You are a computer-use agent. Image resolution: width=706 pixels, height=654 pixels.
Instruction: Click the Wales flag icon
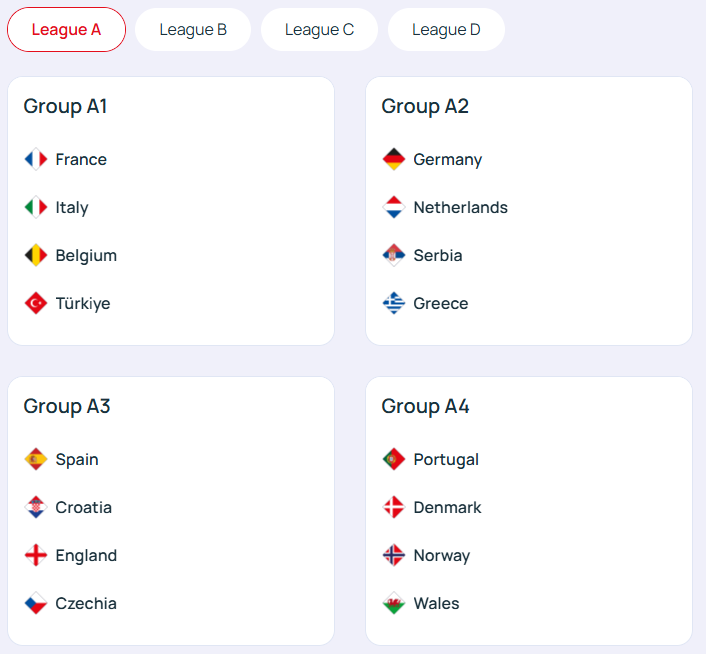(x=394, y=603)
